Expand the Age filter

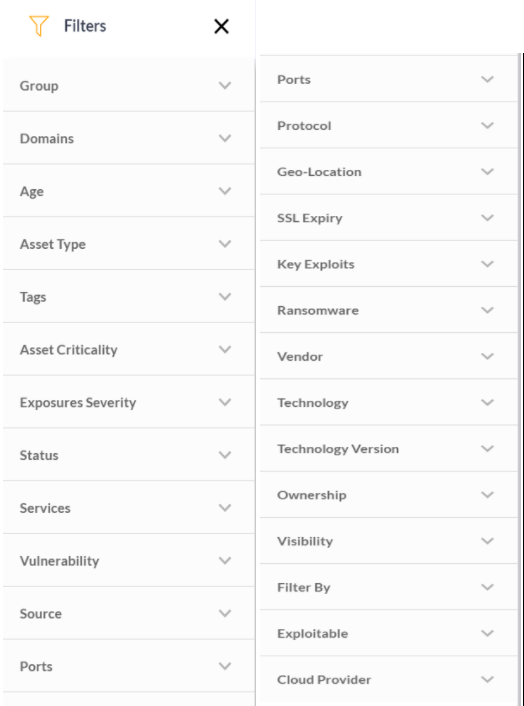pyautogui.click(x=129, y=191)
